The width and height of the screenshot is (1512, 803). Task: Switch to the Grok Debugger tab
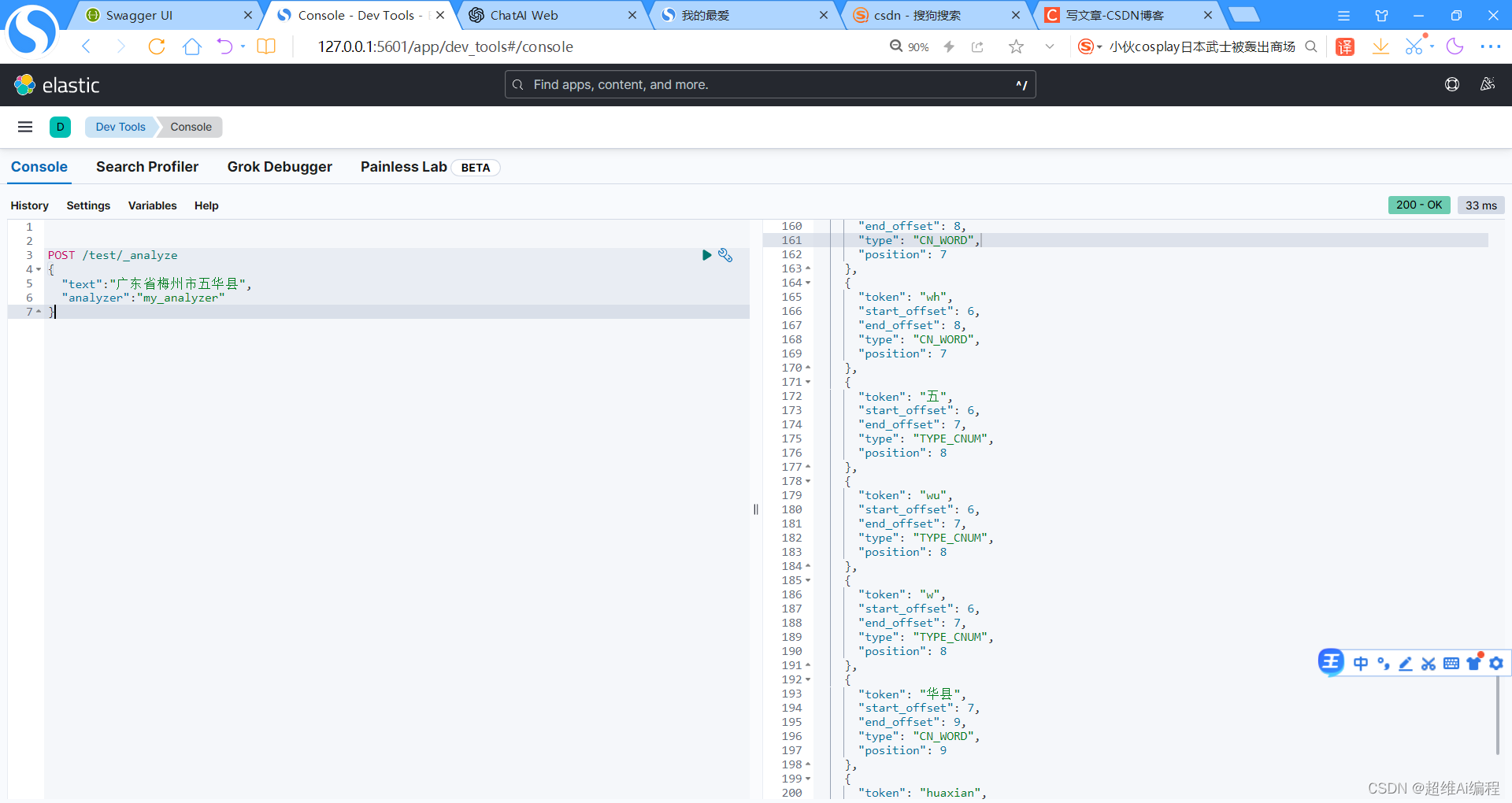[280, 167]
